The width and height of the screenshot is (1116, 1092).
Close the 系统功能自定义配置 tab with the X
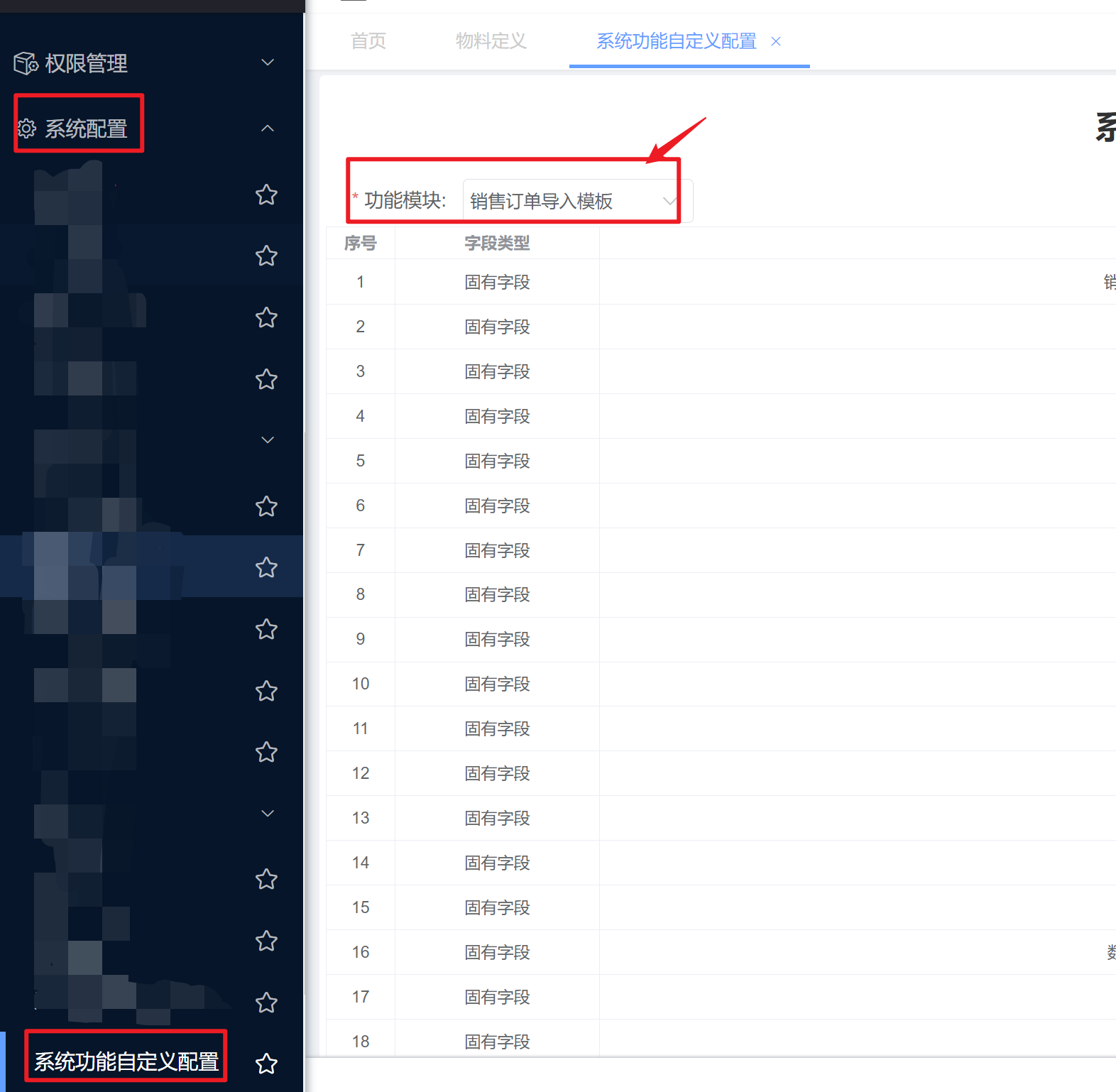(776, 41)
